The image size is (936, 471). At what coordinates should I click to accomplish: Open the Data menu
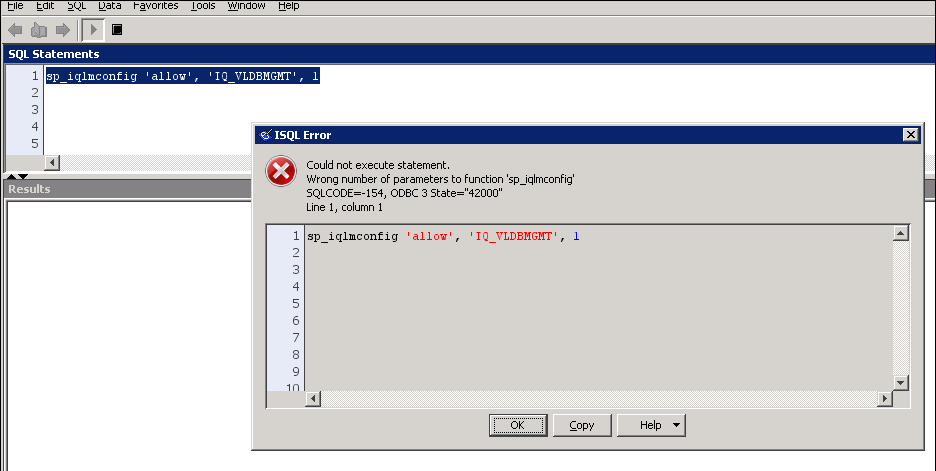click(110, 5)
